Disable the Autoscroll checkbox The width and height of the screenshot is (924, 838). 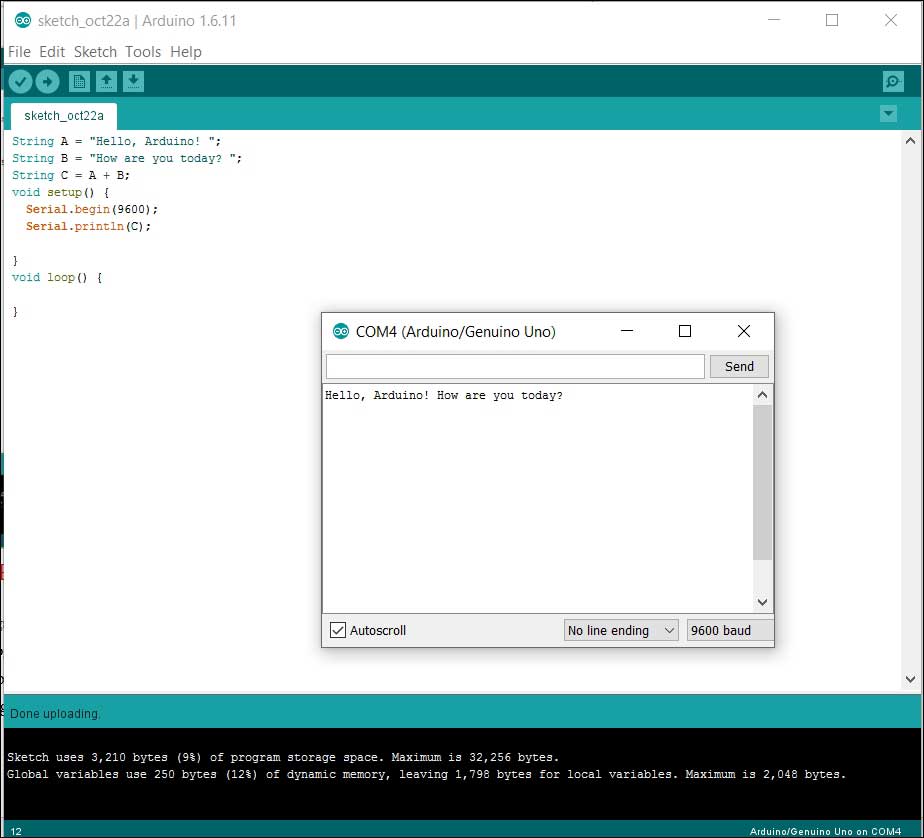[x=338, y=631]
